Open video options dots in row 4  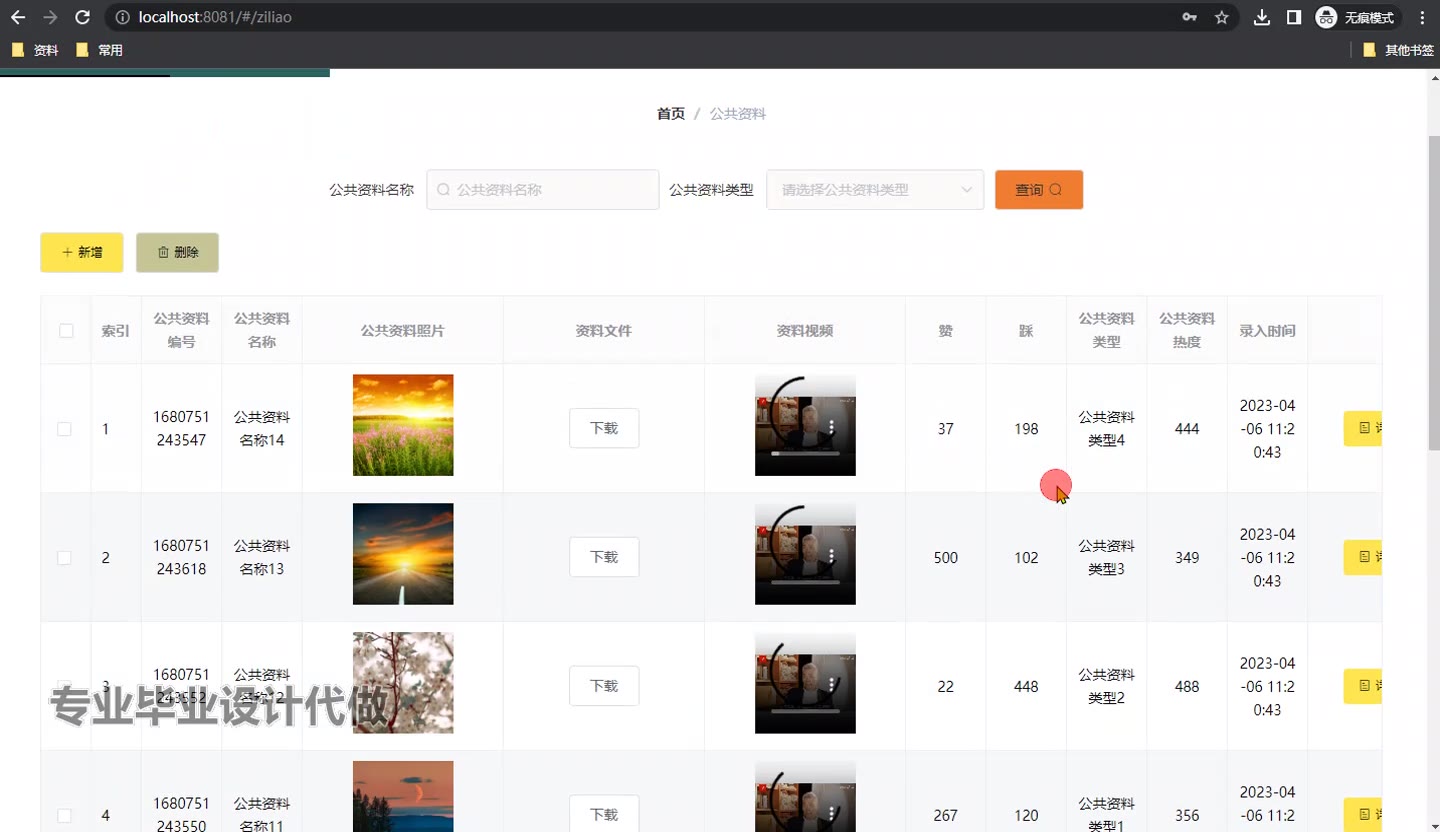pyautogui.click(x=832, y=814)
